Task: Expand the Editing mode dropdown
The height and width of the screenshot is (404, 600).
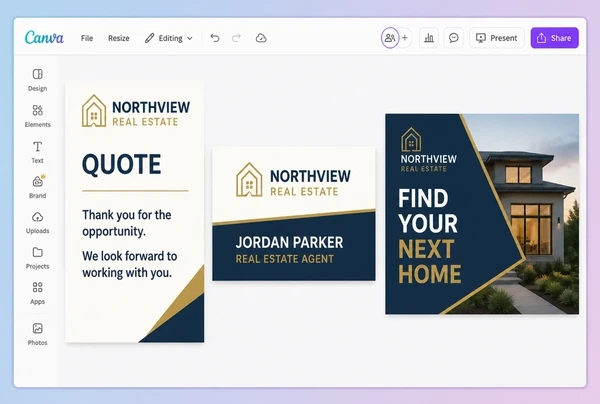Action: (x=169, y=38)
